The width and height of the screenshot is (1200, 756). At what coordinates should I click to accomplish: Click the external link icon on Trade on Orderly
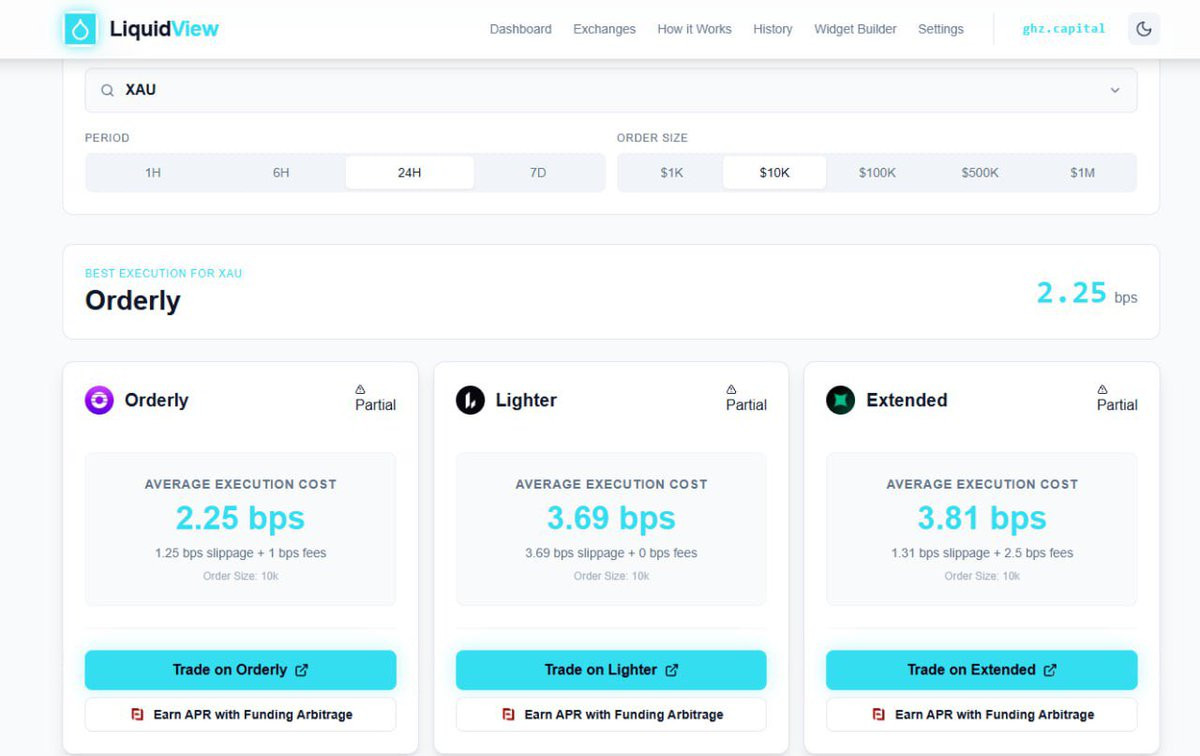tap(302, 670)
